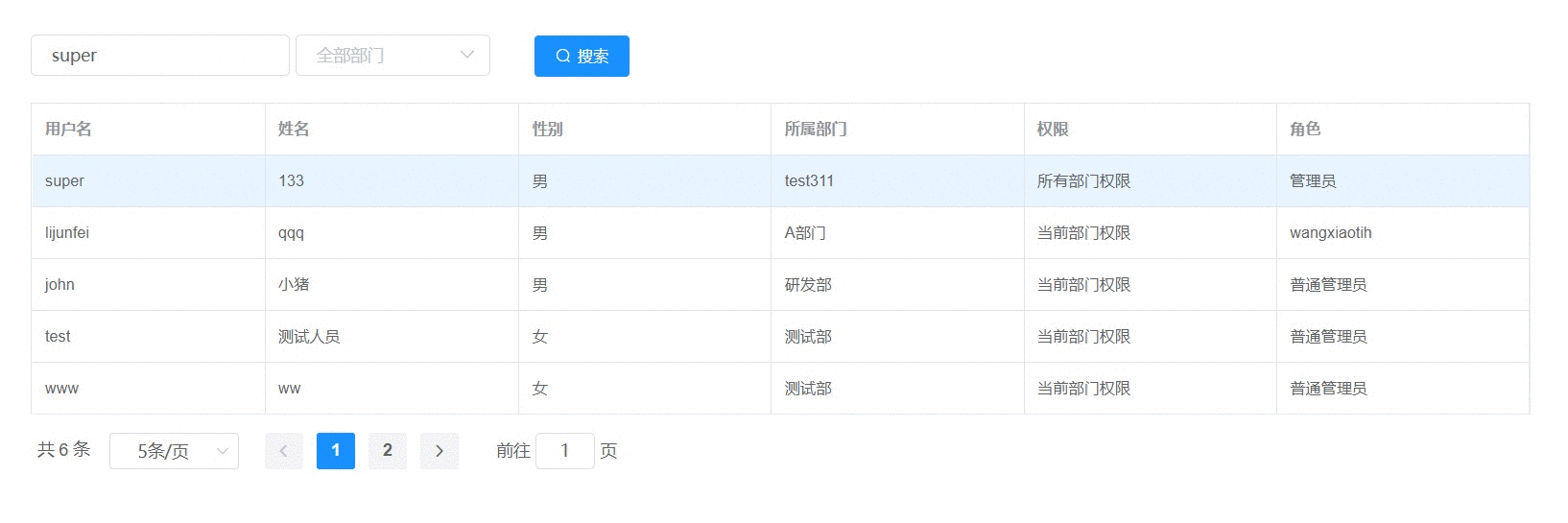This screenshot has width=1568, height=523.
Task: Click the jump-to-page number input
Action: [565, 451]
